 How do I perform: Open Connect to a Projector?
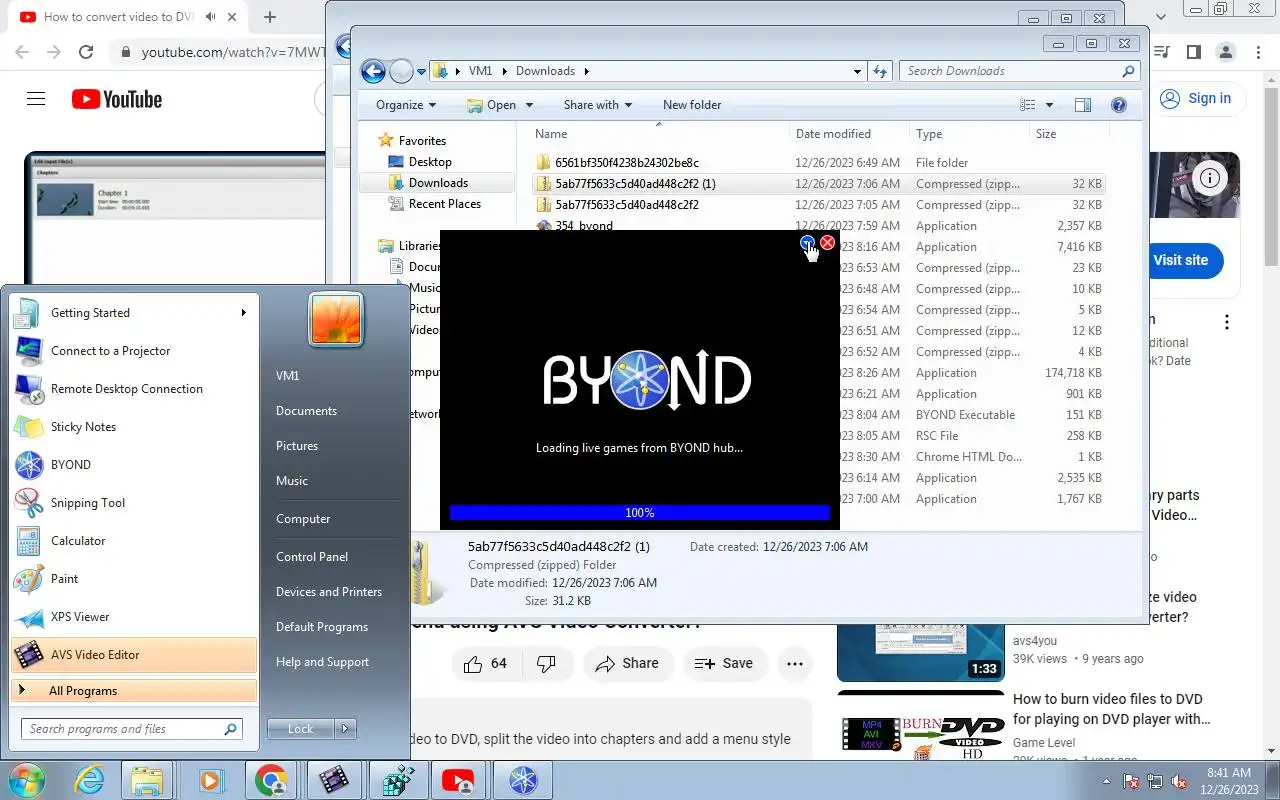coord(134,351)
